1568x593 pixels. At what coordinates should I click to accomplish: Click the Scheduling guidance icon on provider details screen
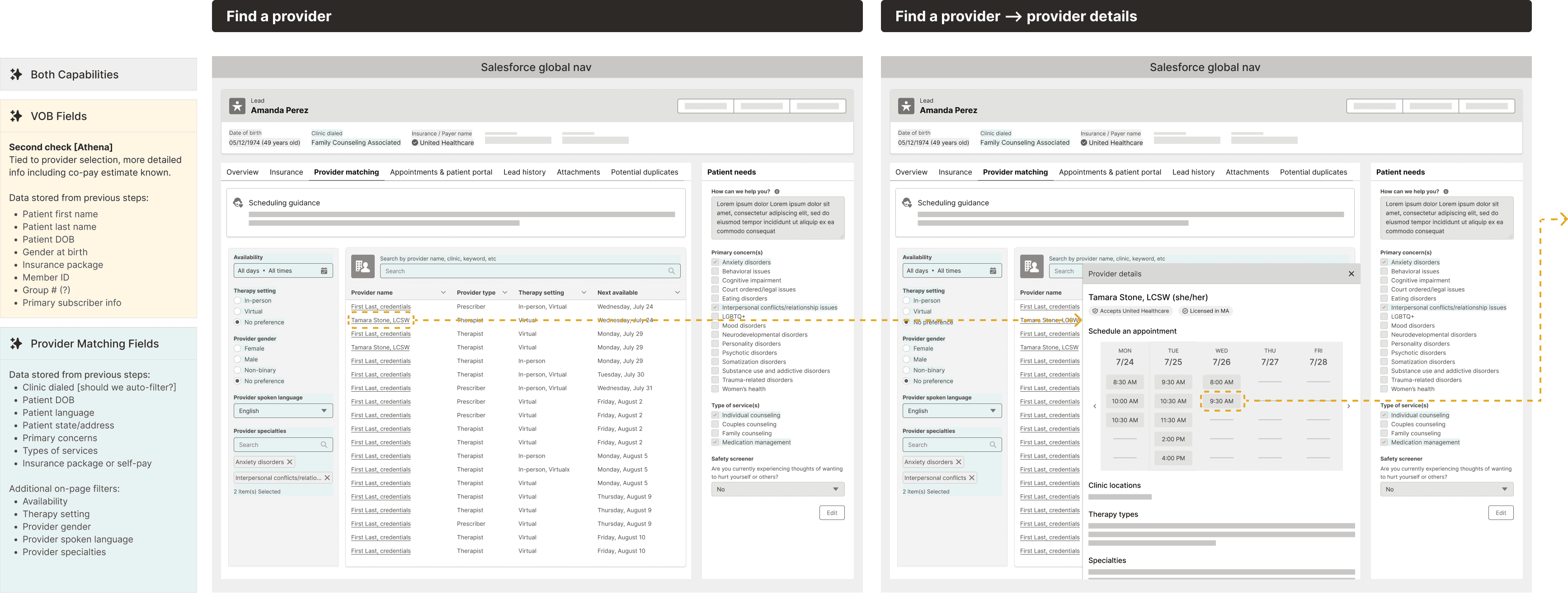pyautogui.click(x=907, y=203)
